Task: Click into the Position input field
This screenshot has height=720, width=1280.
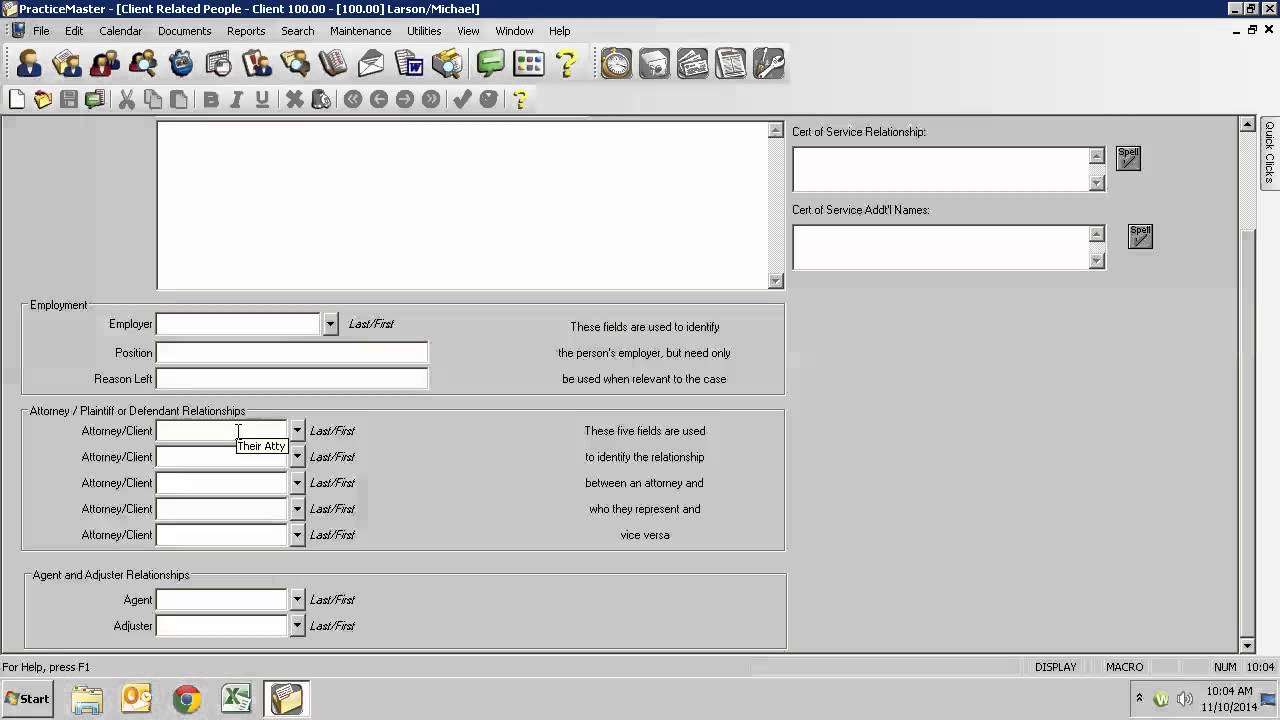Action: click(x=292, y=353)
